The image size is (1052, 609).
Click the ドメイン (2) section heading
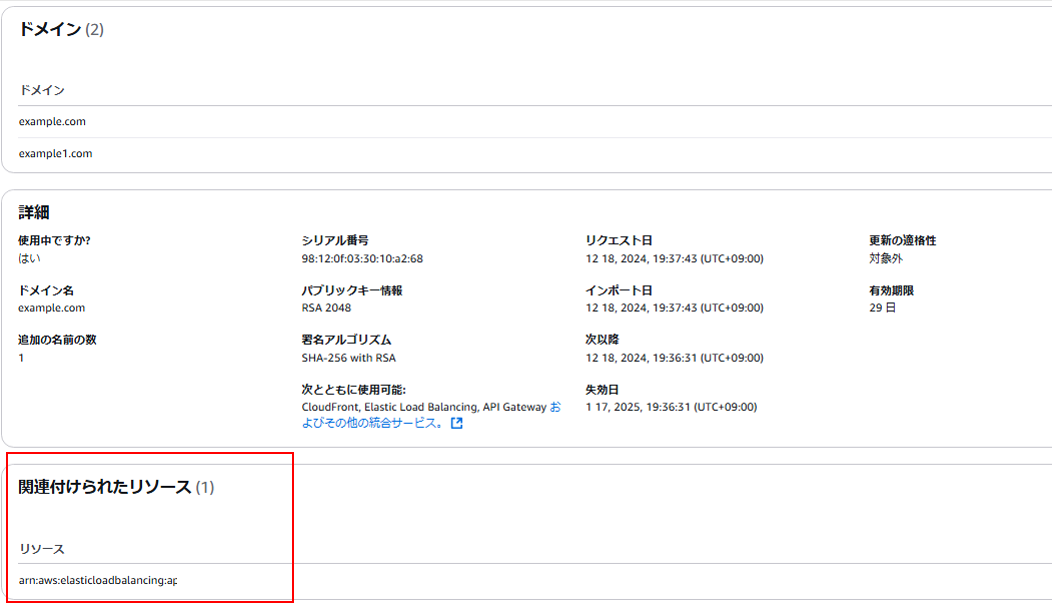pyautogui.click(x=61, y=30)
